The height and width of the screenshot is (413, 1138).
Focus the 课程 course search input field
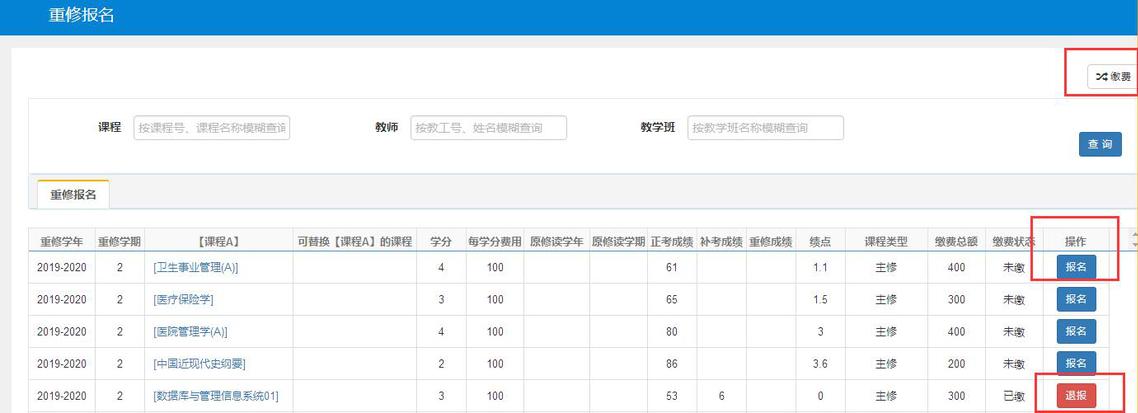[212, 128]
